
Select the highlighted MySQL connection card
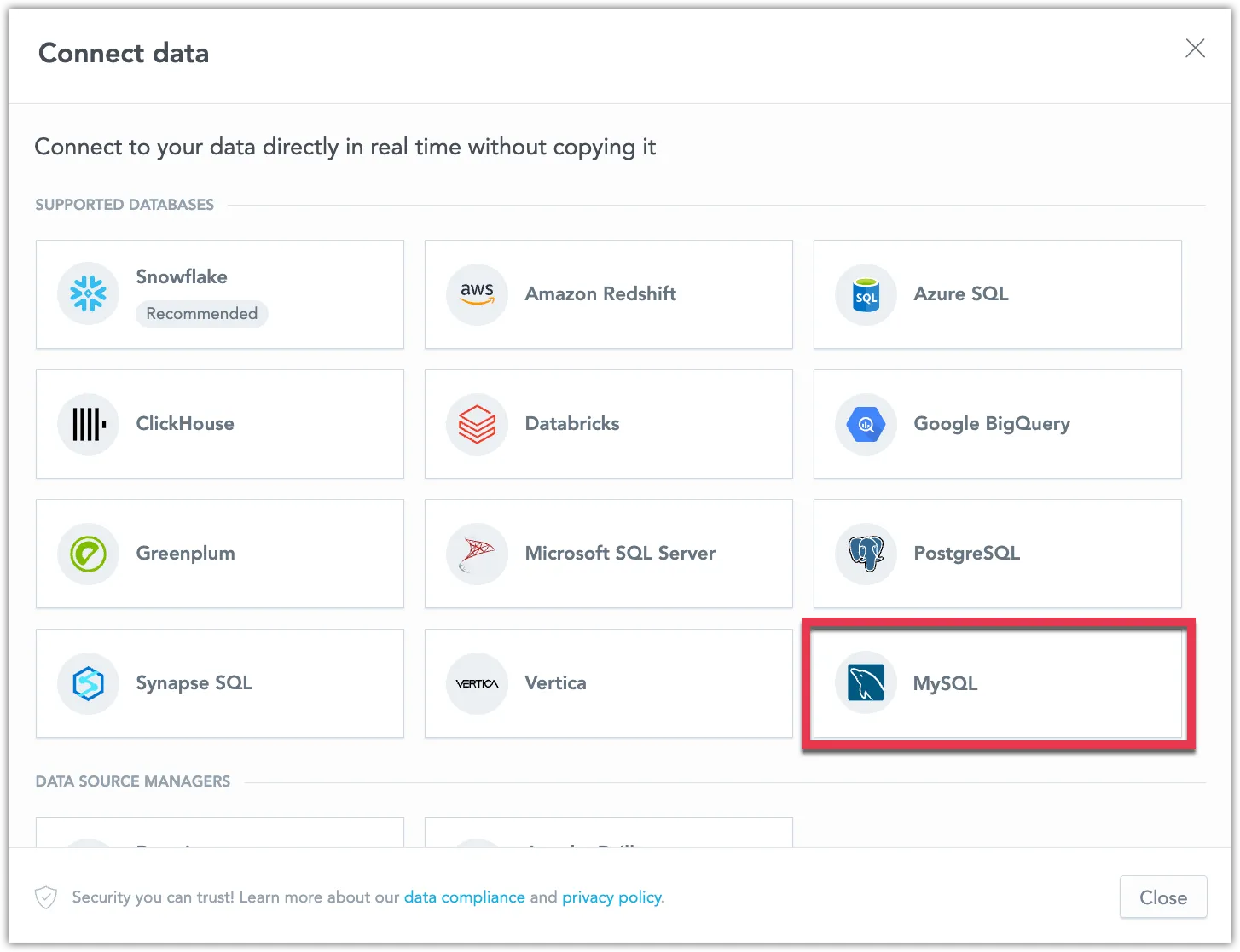coord(998,682)
